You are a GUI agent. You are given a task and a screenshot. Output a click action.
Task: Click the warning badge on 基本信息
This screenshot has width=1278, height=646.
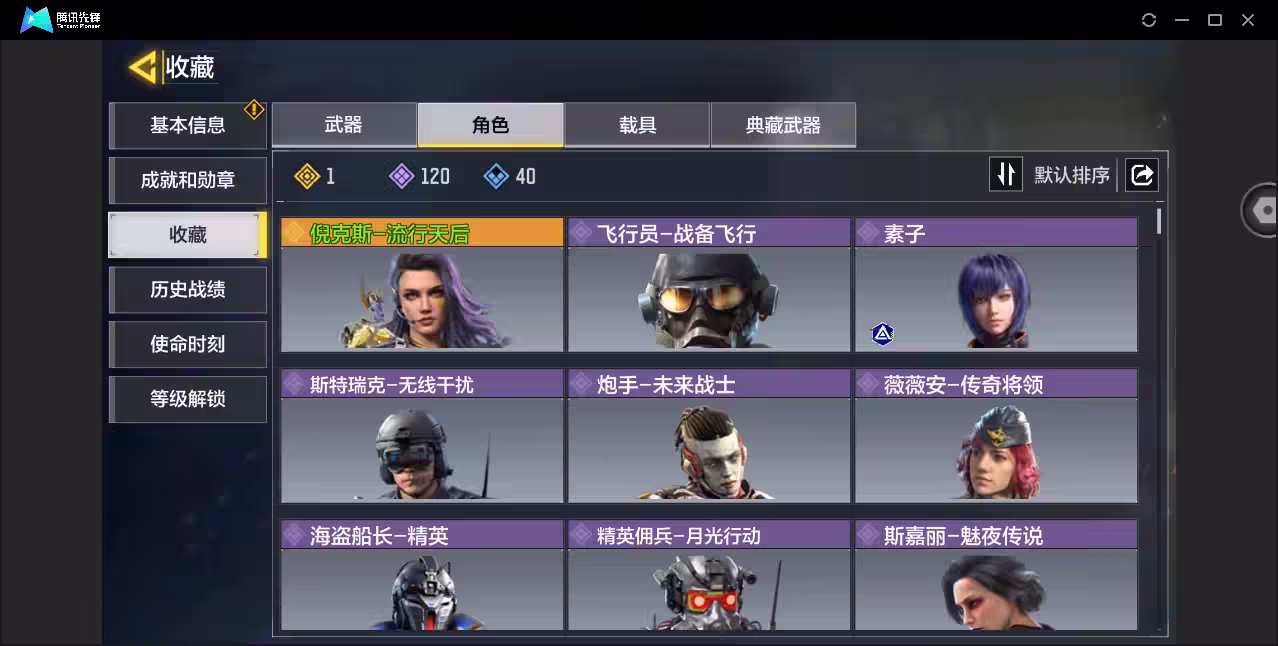pos(254,108)
